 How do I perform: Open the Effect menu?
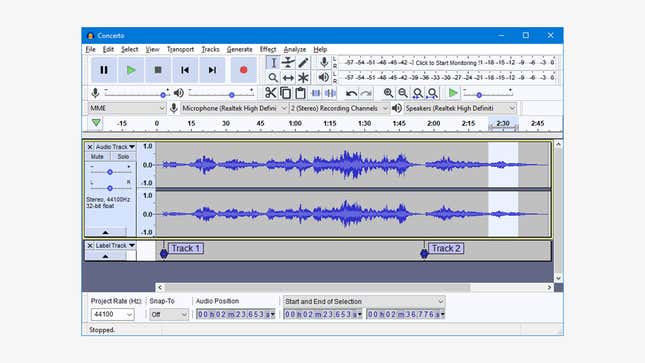pyautogui.click(x=268, y=49)
